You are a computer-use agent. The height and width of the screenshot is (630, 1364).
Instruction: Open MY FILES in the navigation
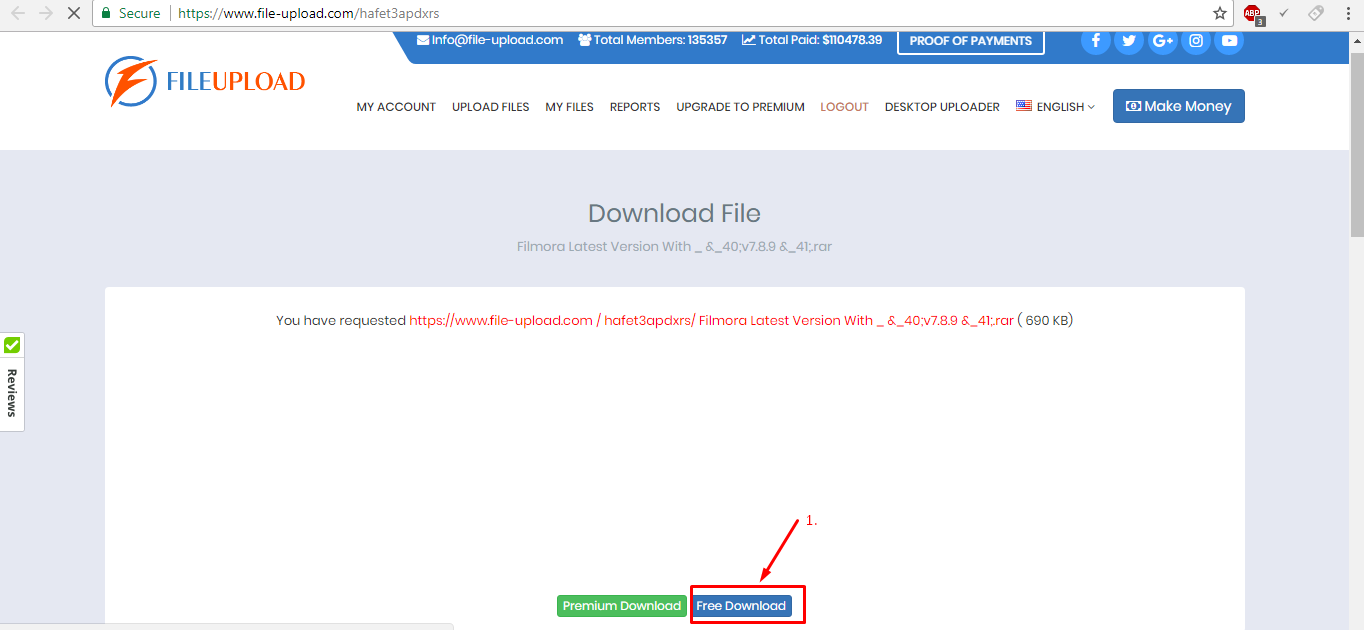tap(569, 107)
